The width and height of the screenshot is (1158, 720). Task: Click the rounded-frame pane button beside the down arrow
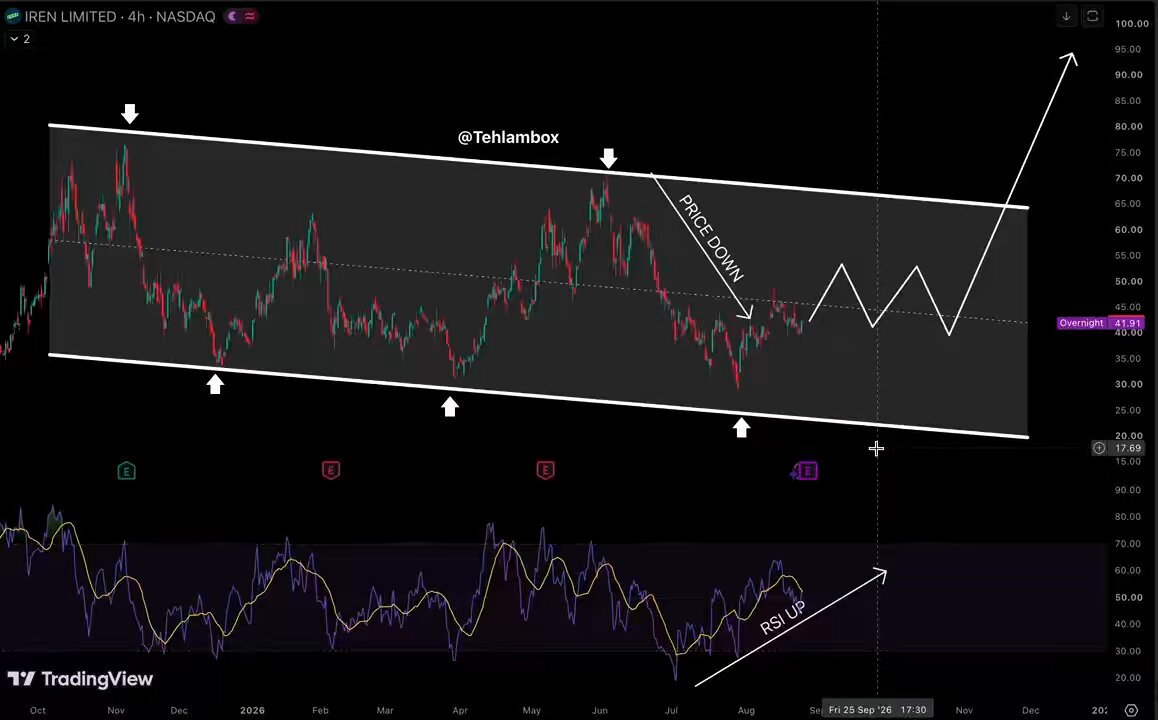point(1092,17)
